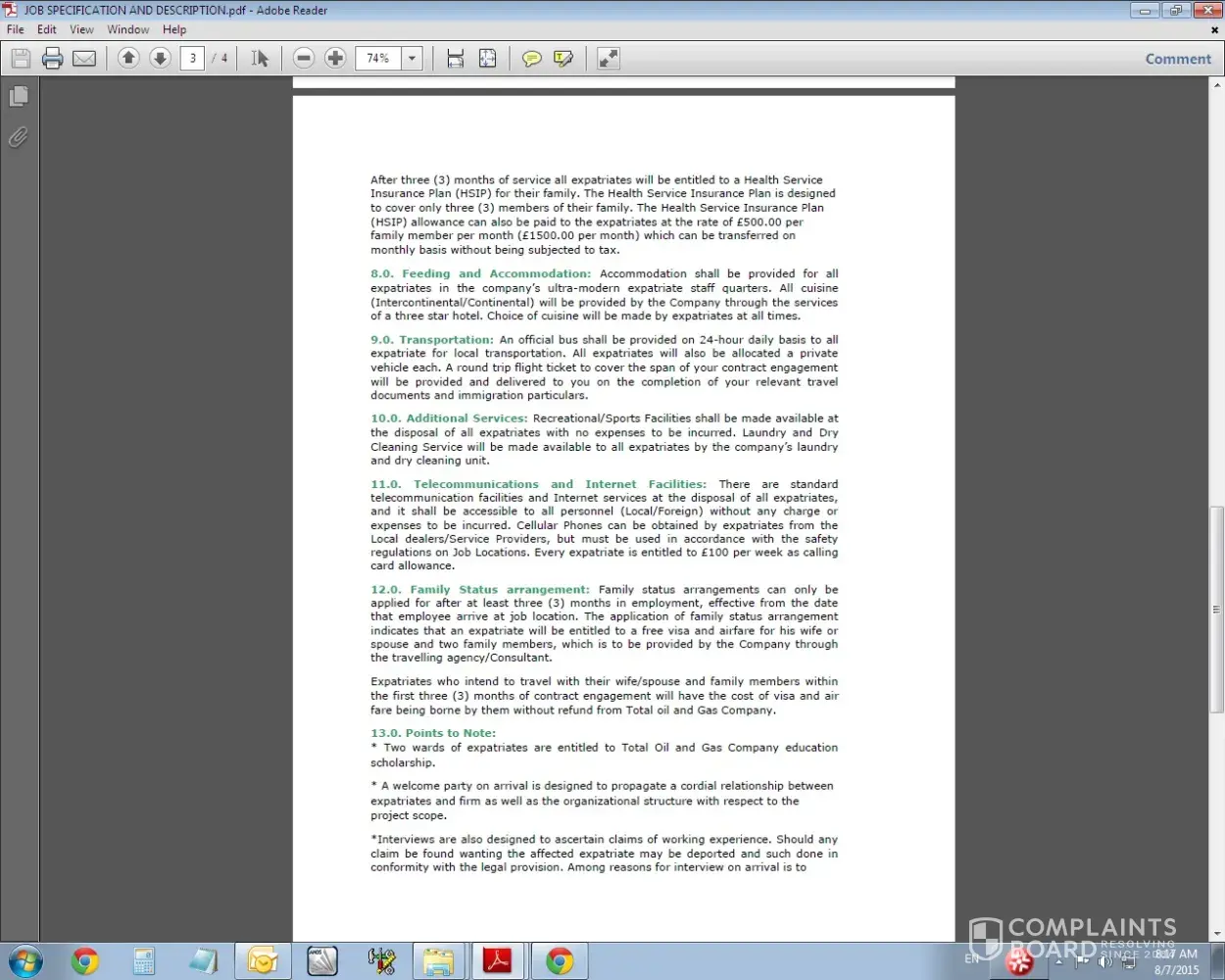This screenshot has width=1225, height=980.
Task: Zoom in with the plus button
Action: [x=335, y=58]
